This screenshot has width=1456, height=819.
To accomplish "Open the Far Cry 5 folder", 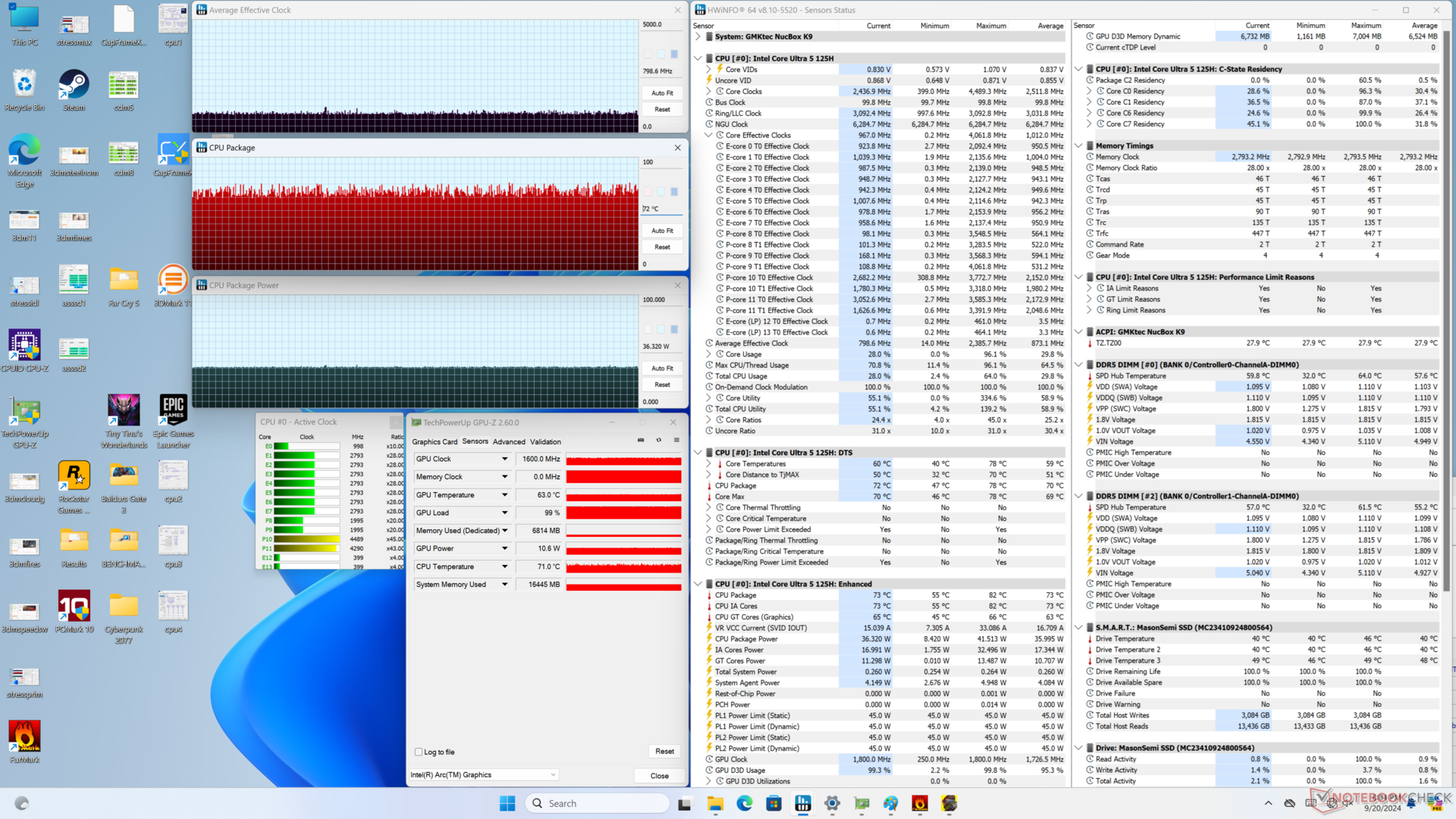I will [x=124, y=285].
